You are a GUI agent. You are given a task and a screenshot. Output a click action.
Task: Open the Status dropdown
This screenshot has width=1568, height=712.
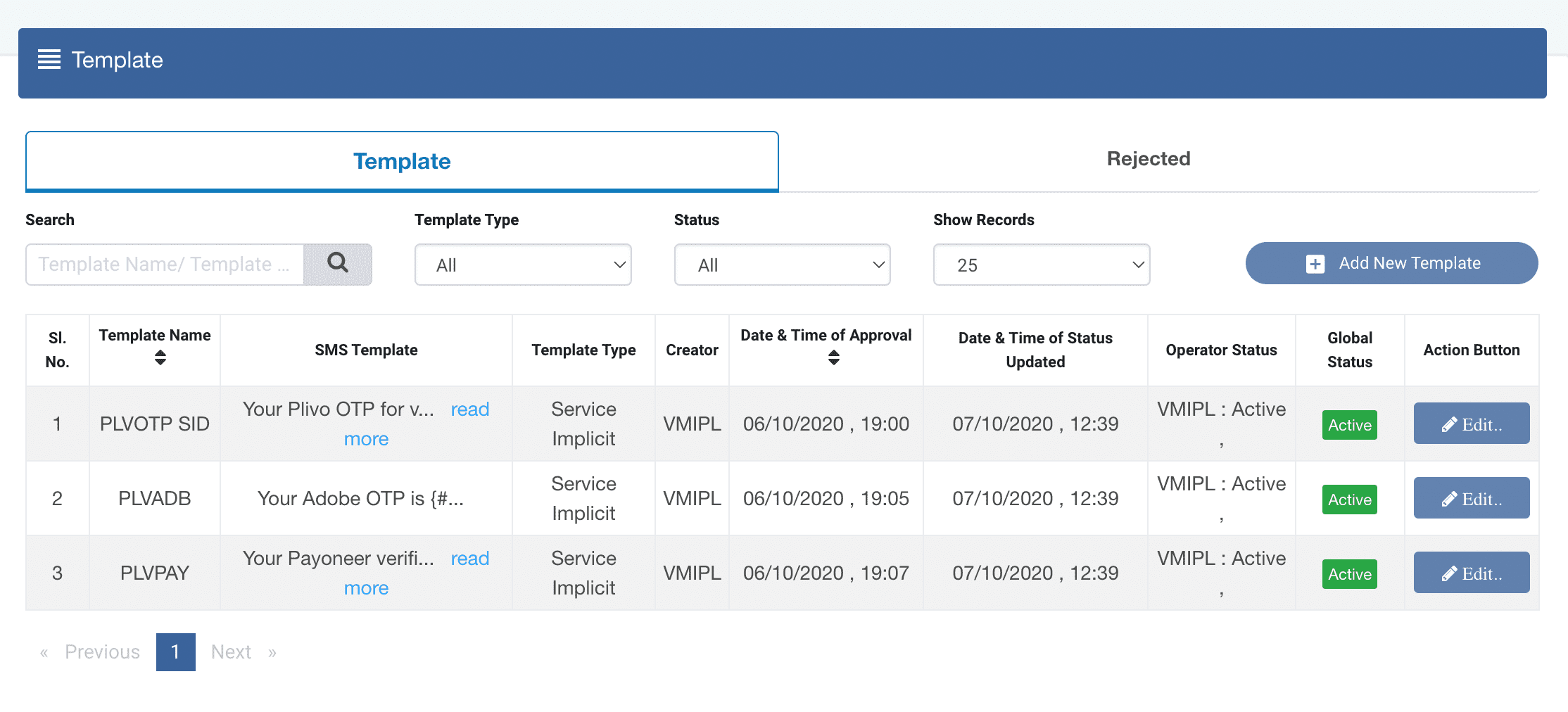(781, 265)
